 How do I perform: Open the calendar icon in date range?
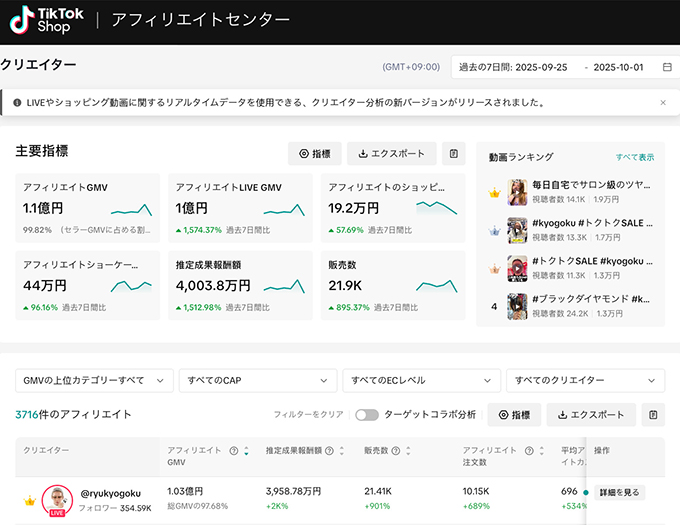coord(667,67)
